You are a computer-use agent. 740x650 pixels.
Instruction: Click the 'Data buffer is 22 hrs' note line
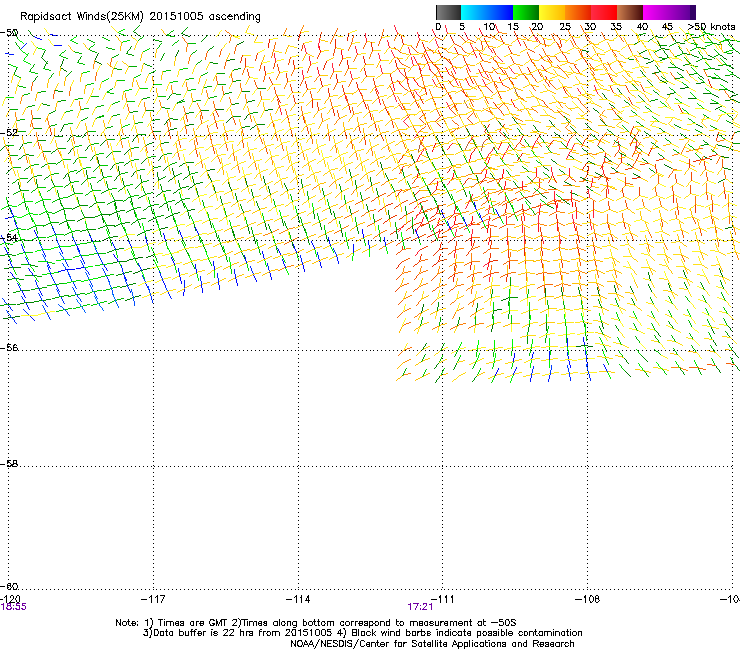click(362, 633)
